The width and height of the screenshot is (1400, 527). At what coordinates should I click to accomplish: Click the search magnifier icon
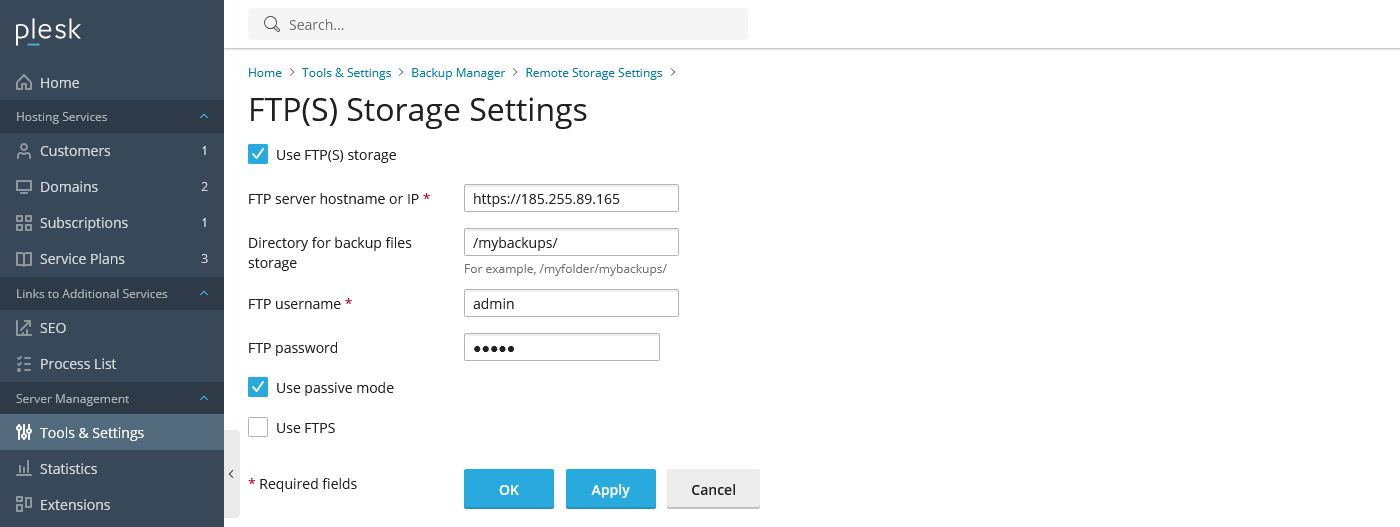(271, 24)
